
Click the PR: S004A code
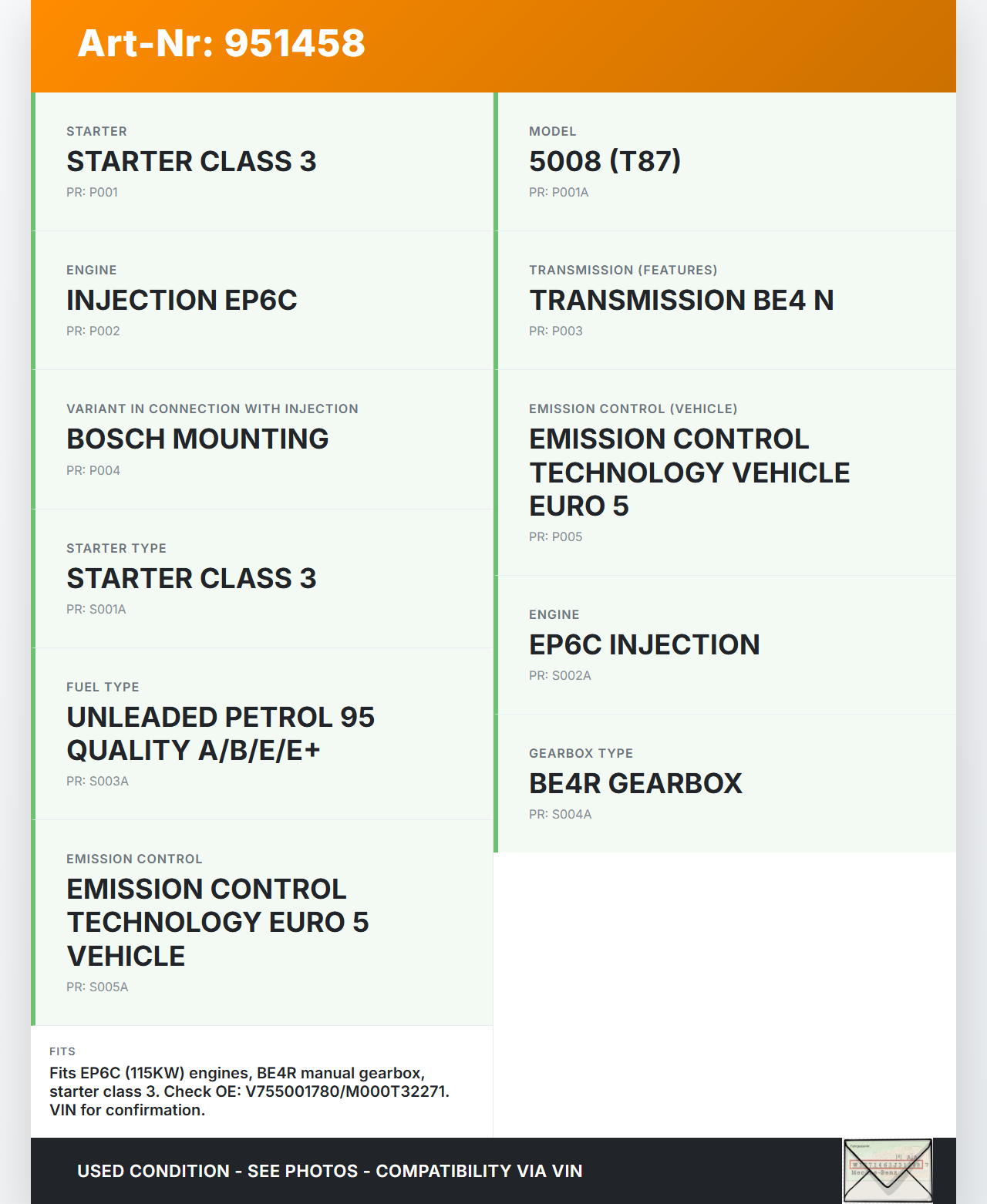click(x=560, y=814)
